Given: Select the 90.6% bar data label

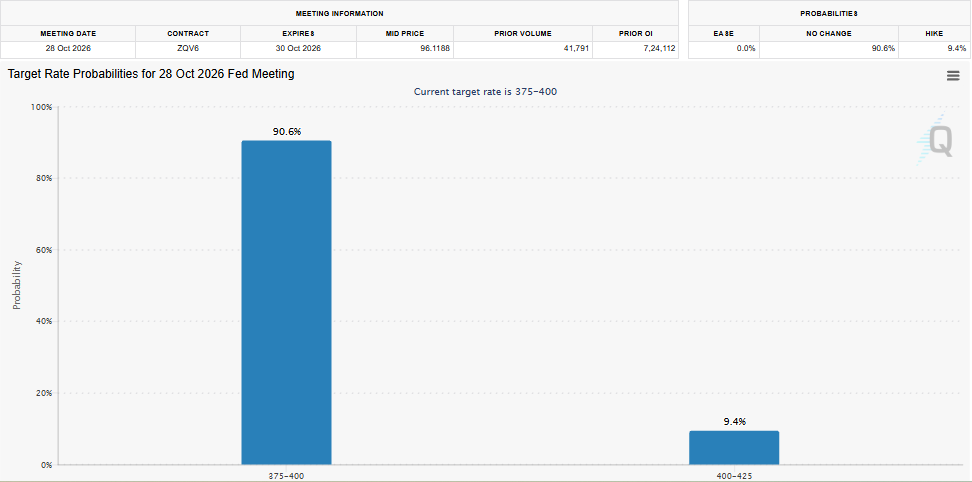Looking at the screenshot, I should pyautogui.click(x=286, y=131).
